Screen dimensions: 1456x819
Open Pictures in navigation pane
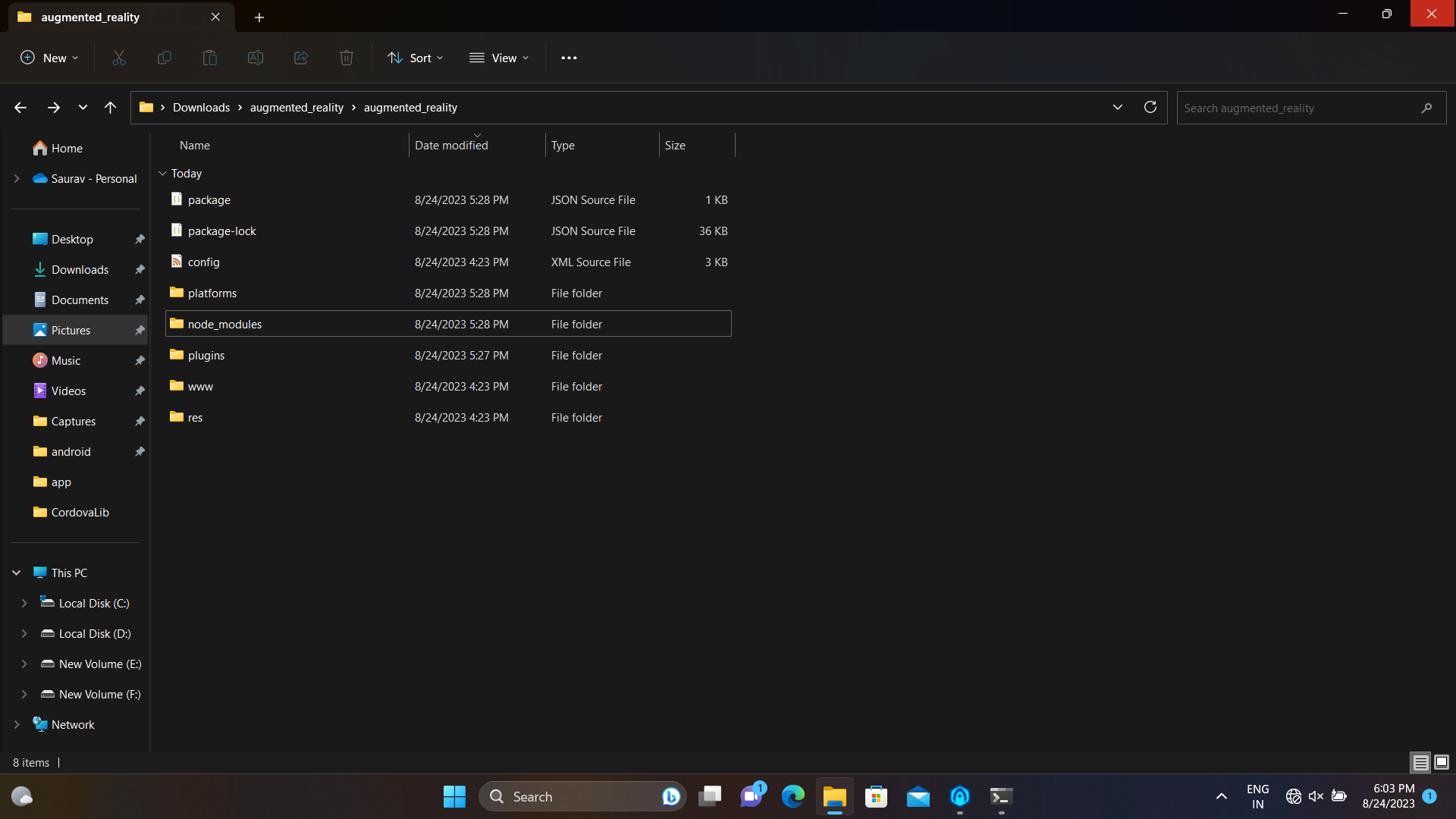click(76, 330)
